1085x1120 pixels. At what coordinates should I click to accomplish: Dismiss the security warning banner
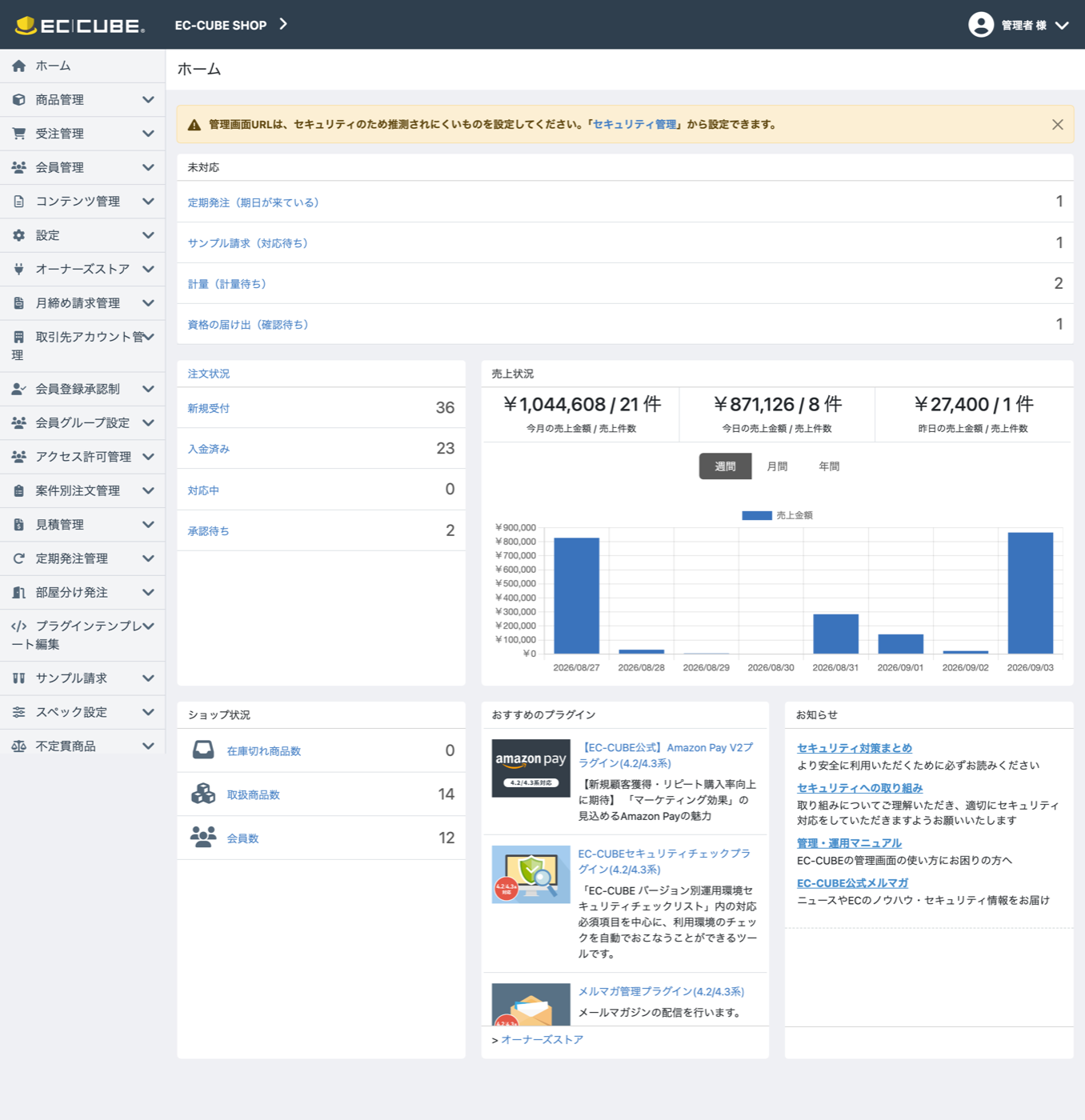[x=1058, y=125]
